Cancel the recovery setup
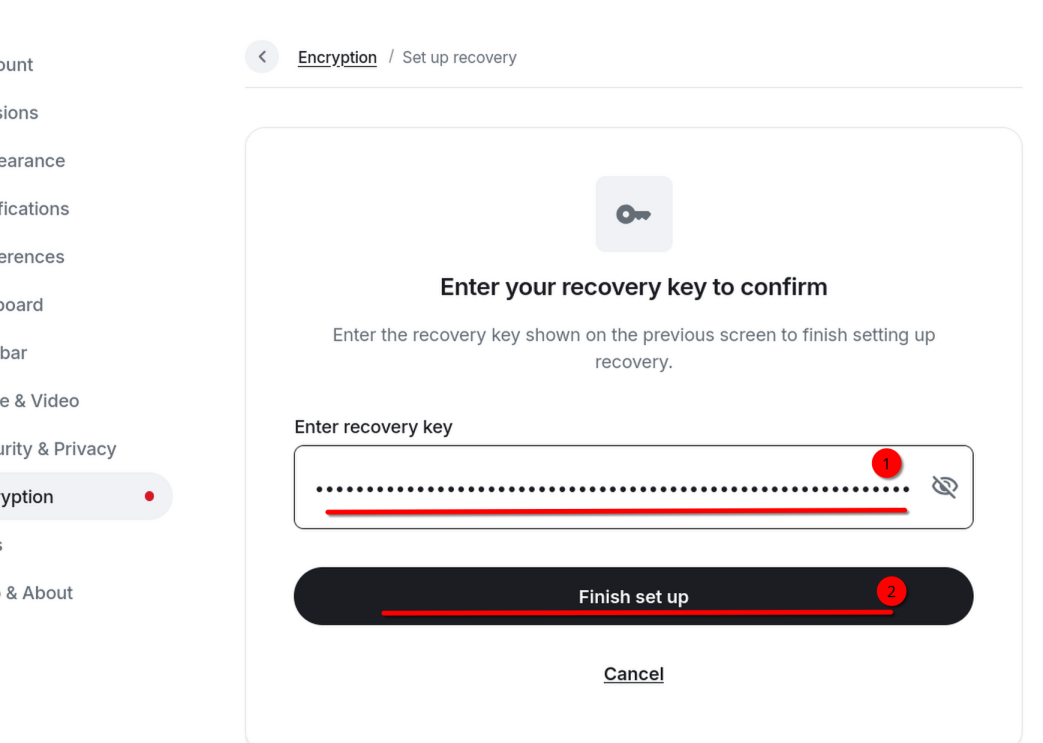The height and width of the screenshot is (743, 1043). click(634, 674)
